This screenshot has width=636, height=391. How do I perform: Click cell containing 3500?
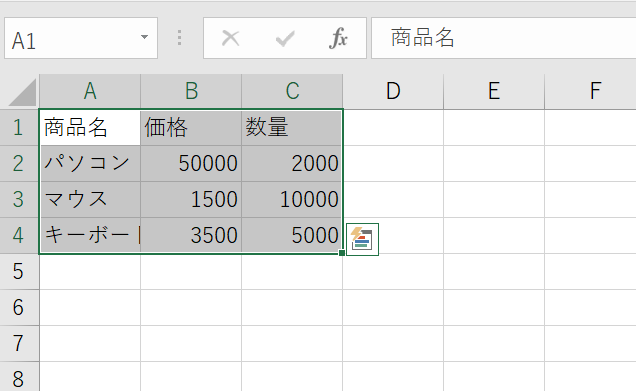coord(191,236)
